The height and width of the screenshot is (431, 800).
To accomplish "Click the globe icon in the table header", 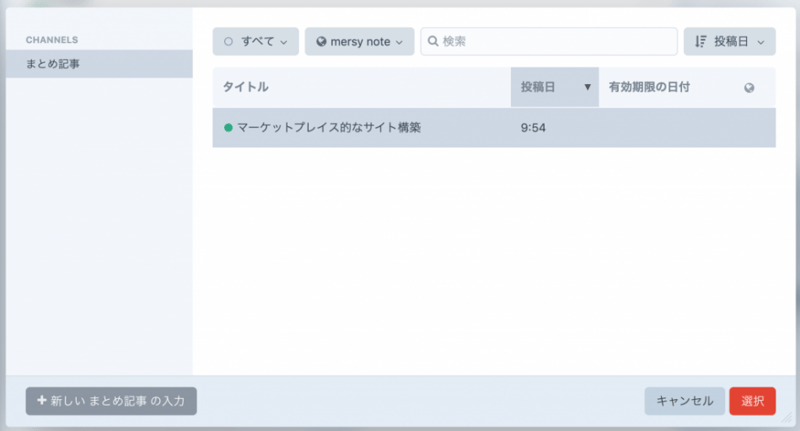I will pyautogui.click(x=749, y=88).
